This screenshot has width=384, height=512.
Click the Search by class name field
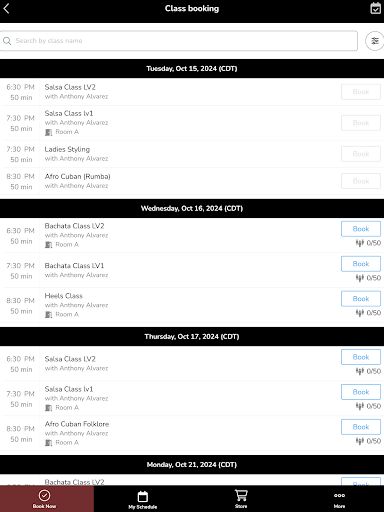tap(179, 41)
